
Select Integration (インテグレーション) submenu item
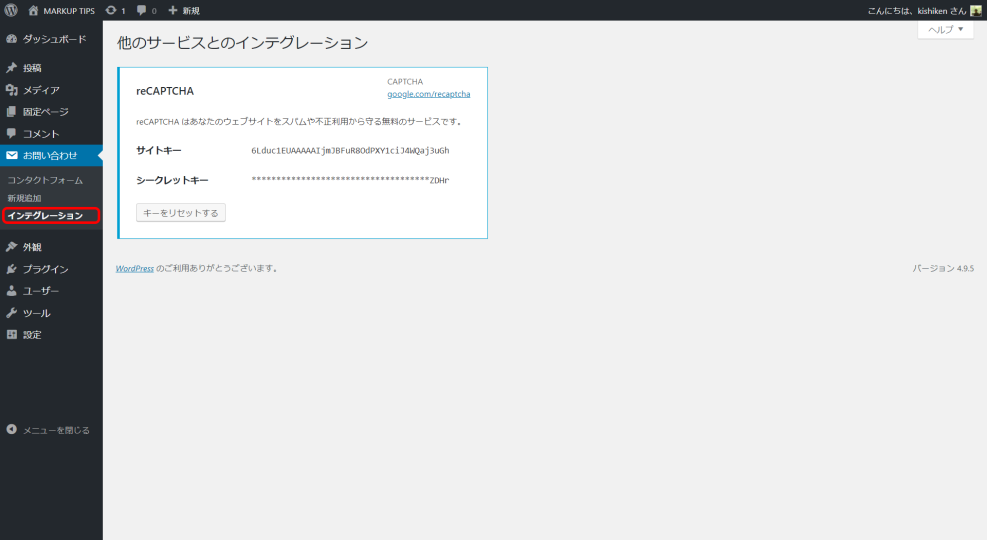pos(45,216)
